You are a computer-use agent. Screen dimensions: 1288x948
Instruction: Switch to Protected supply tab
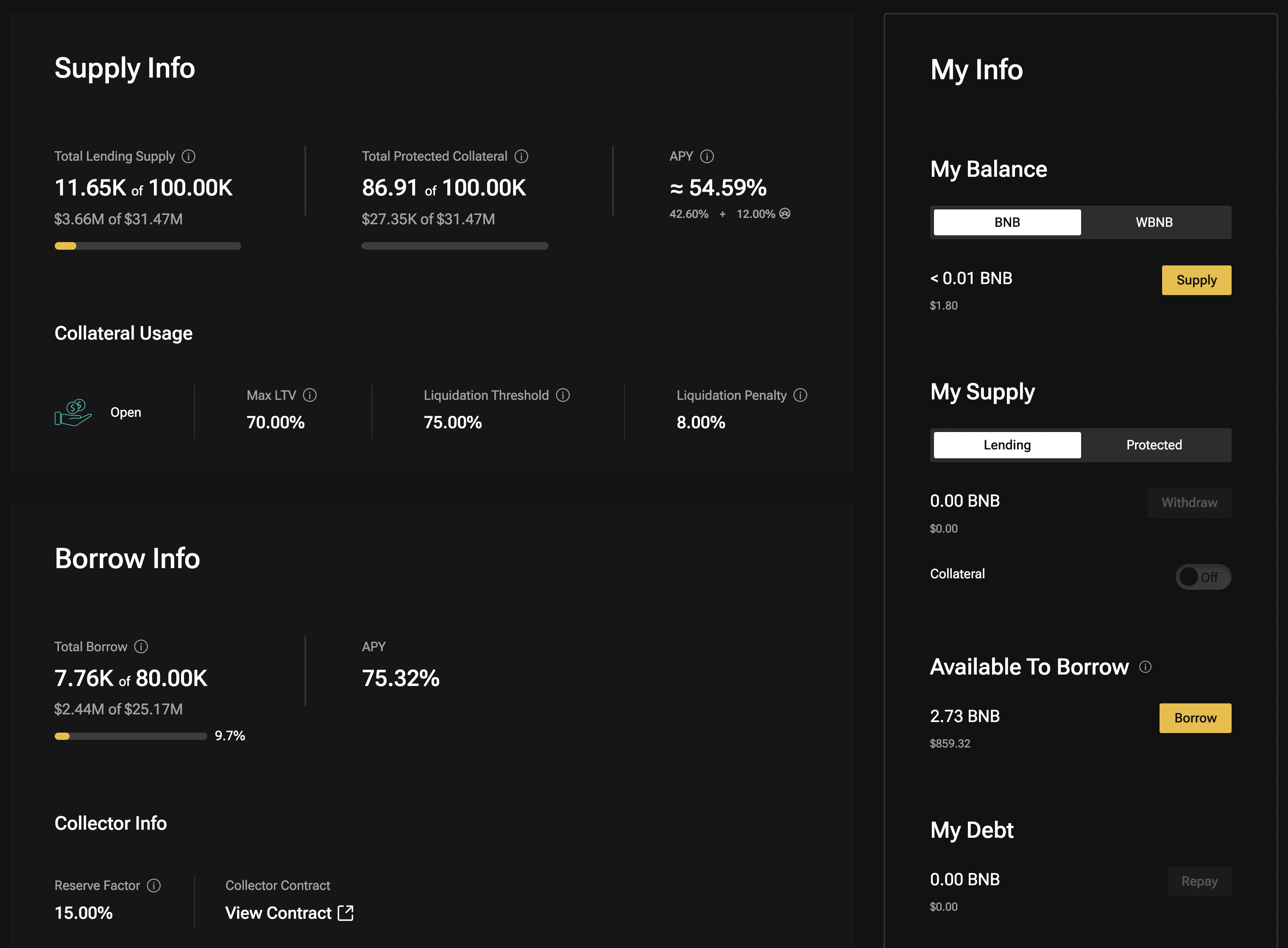coord(1154,445)
